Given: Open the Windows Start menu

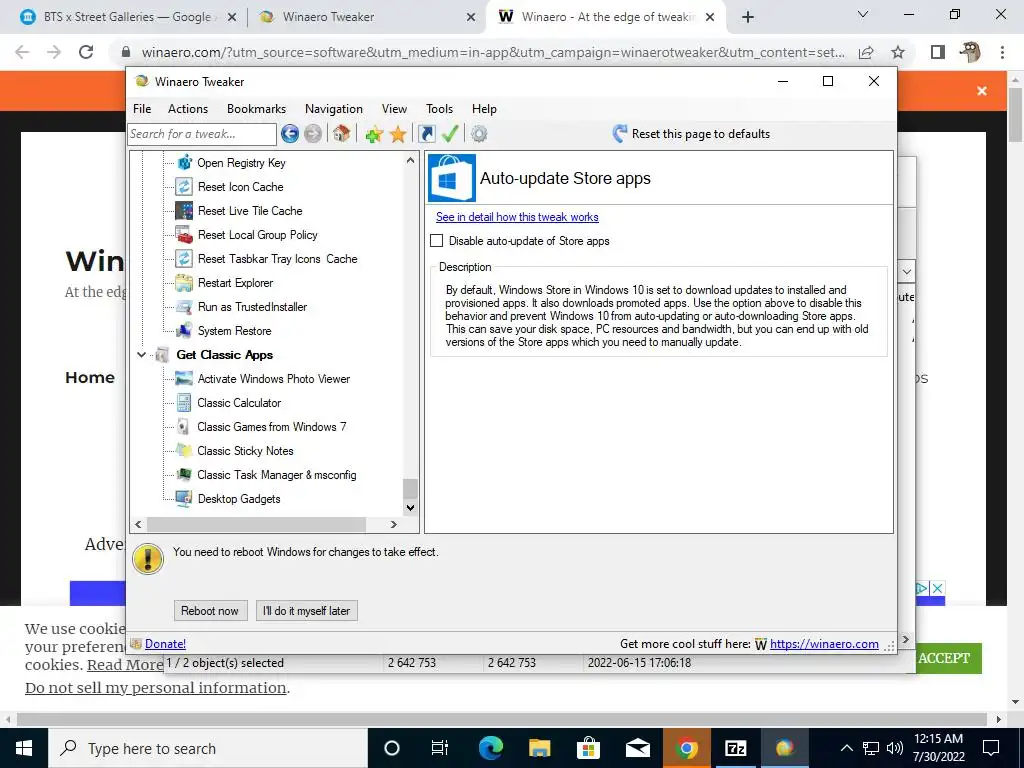Looking at the screenshot, I should coord(24,748).
